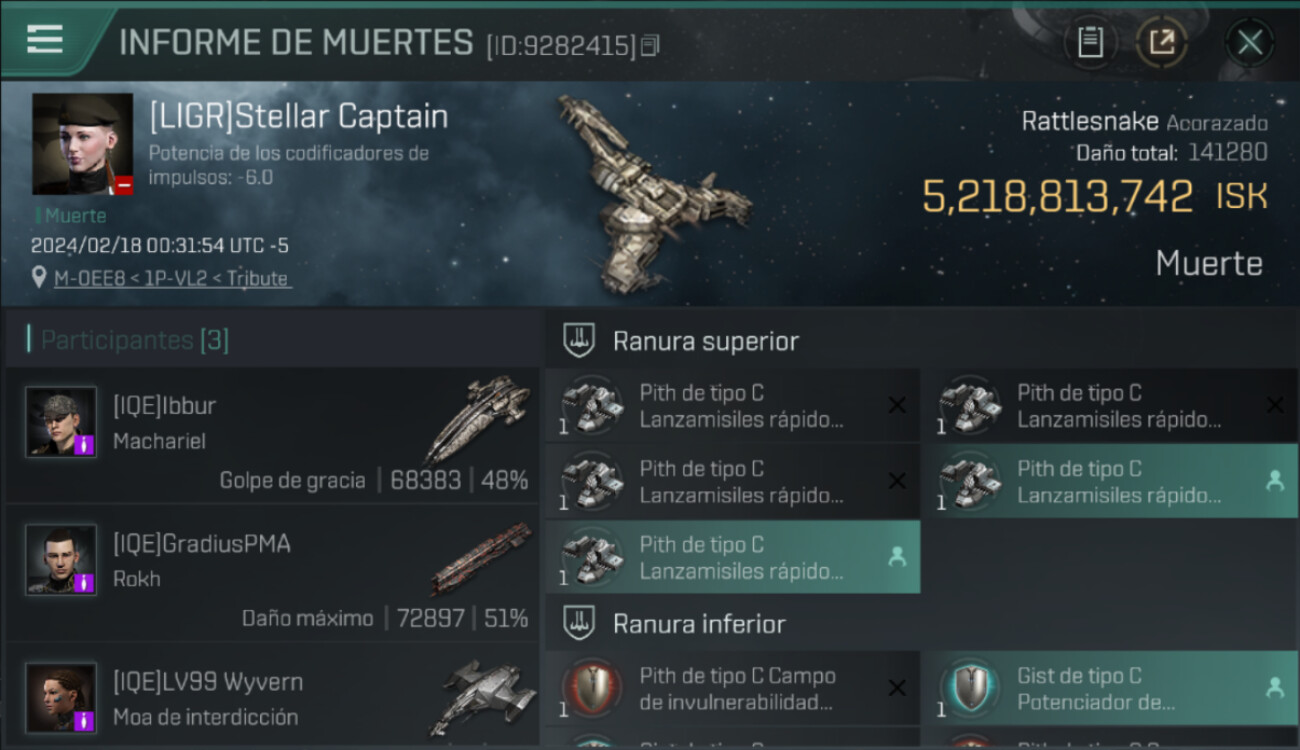Select GradiusPMA's Rokh ship icon
The width and height of the screenshot is (1300, 750).
pyautogui.click(x=481, y=559)
